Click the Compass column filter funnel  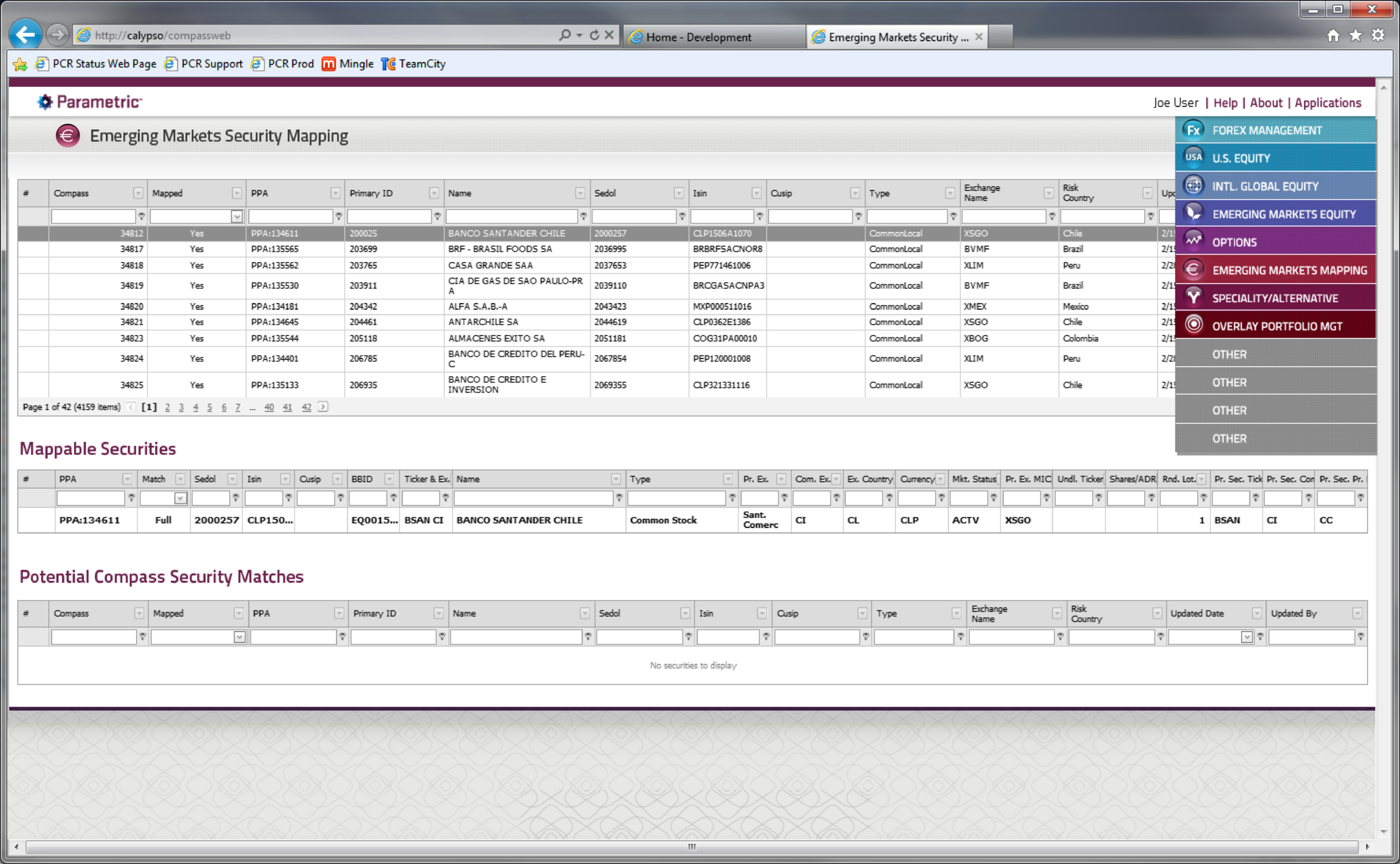pos(141,217)
